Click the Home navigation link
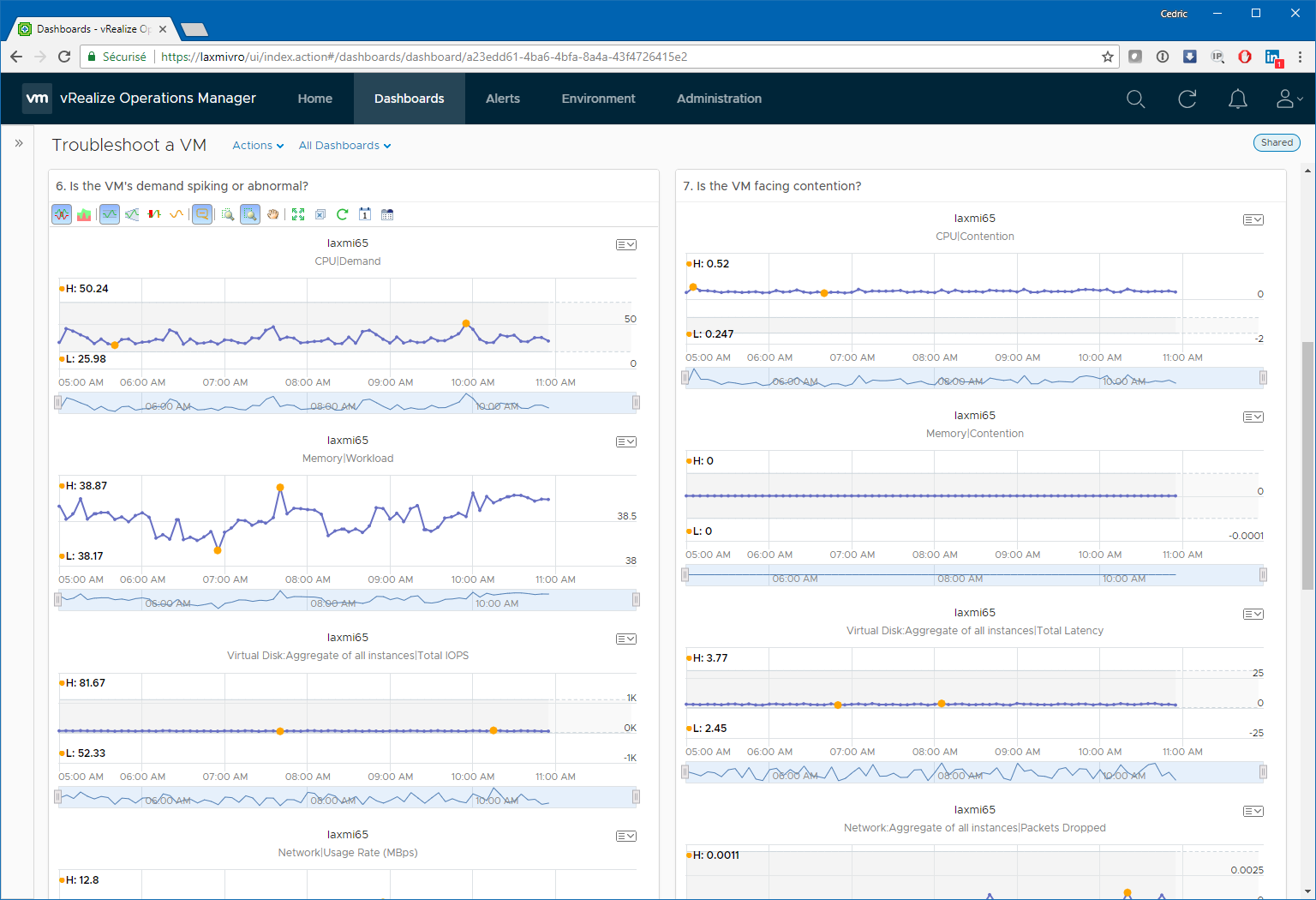The height and width of the screenshot is (900, 1316). [314, 99]
